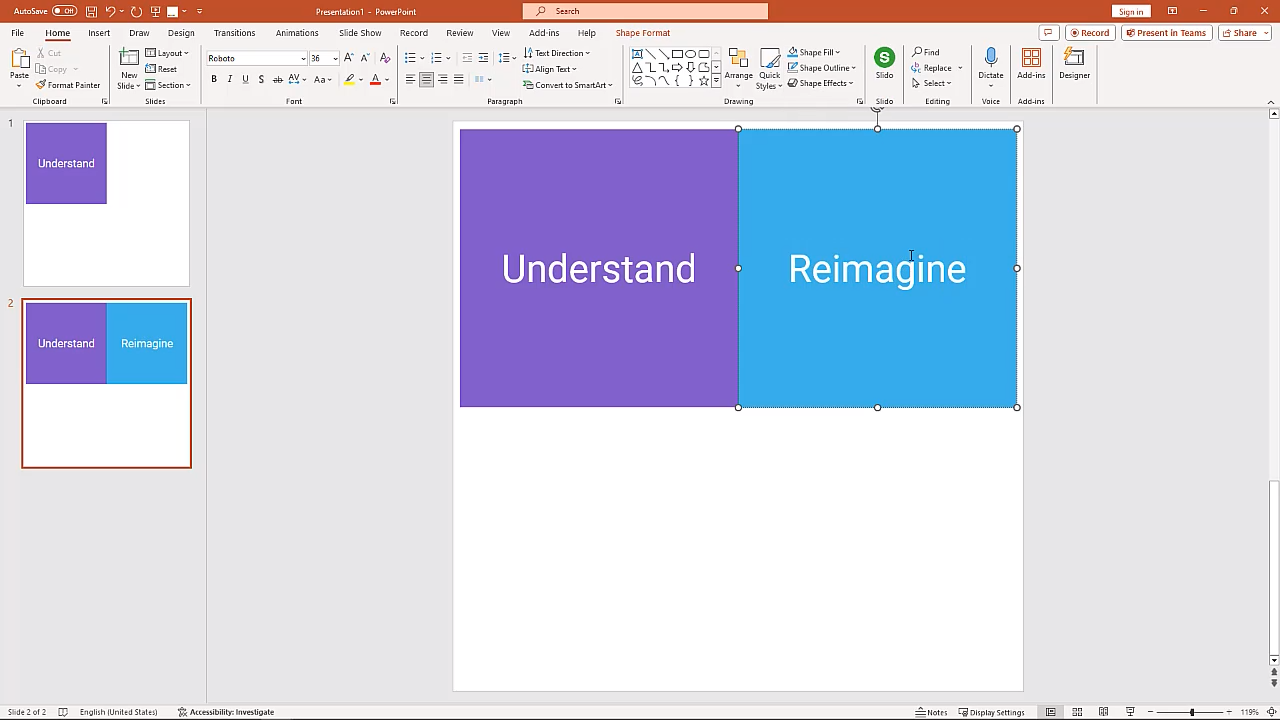Toggle center alignment
Image resolution: width=1280 pixels, height=720 pixels.
pos(426,79)
